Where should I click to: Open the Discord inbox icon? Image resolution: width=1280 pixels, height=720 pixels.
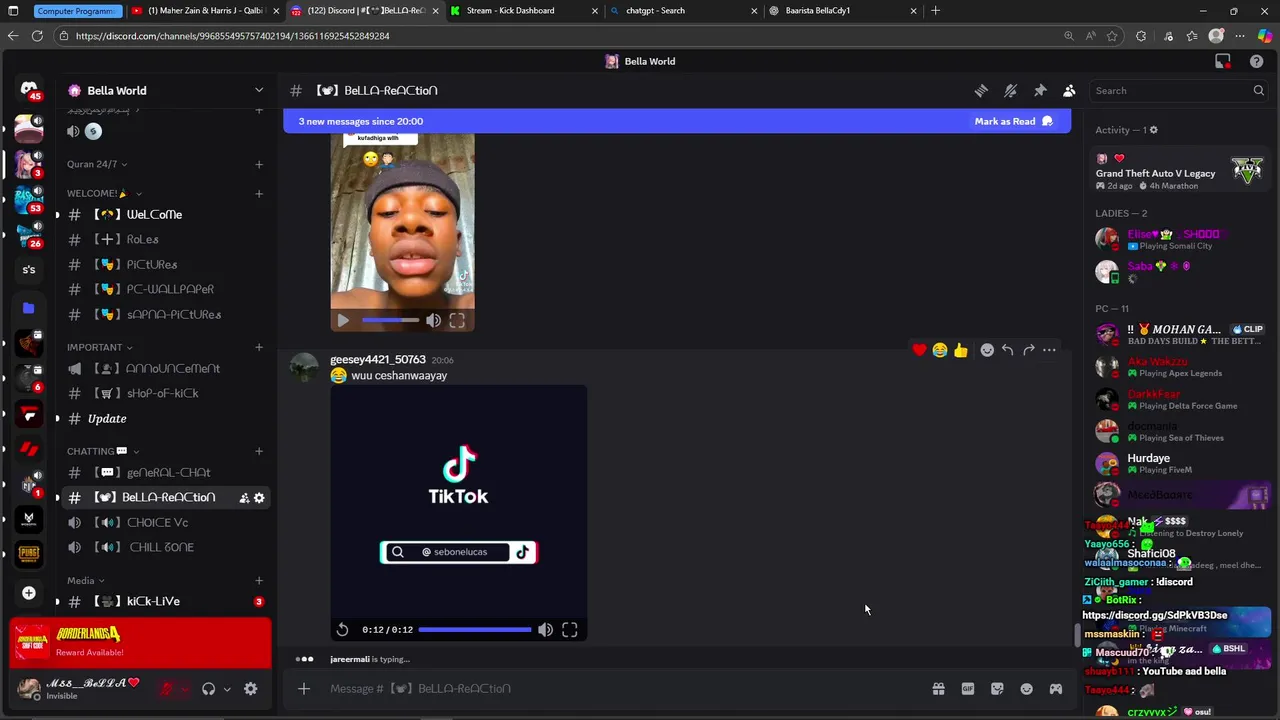point(1222,61)
